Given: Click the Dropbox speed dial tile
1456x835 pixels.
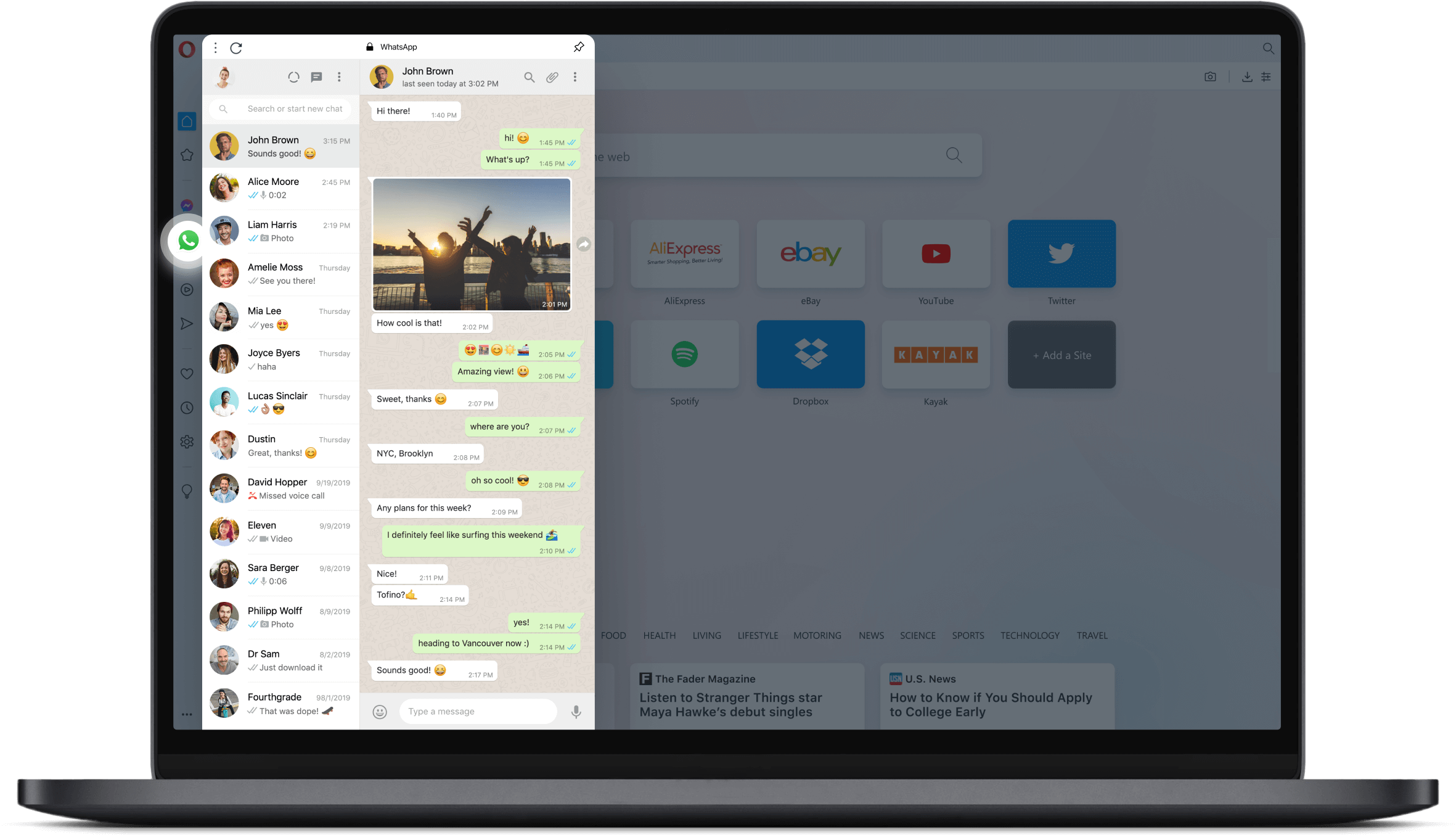Looking at the screenshot, I should pos(810,355).
